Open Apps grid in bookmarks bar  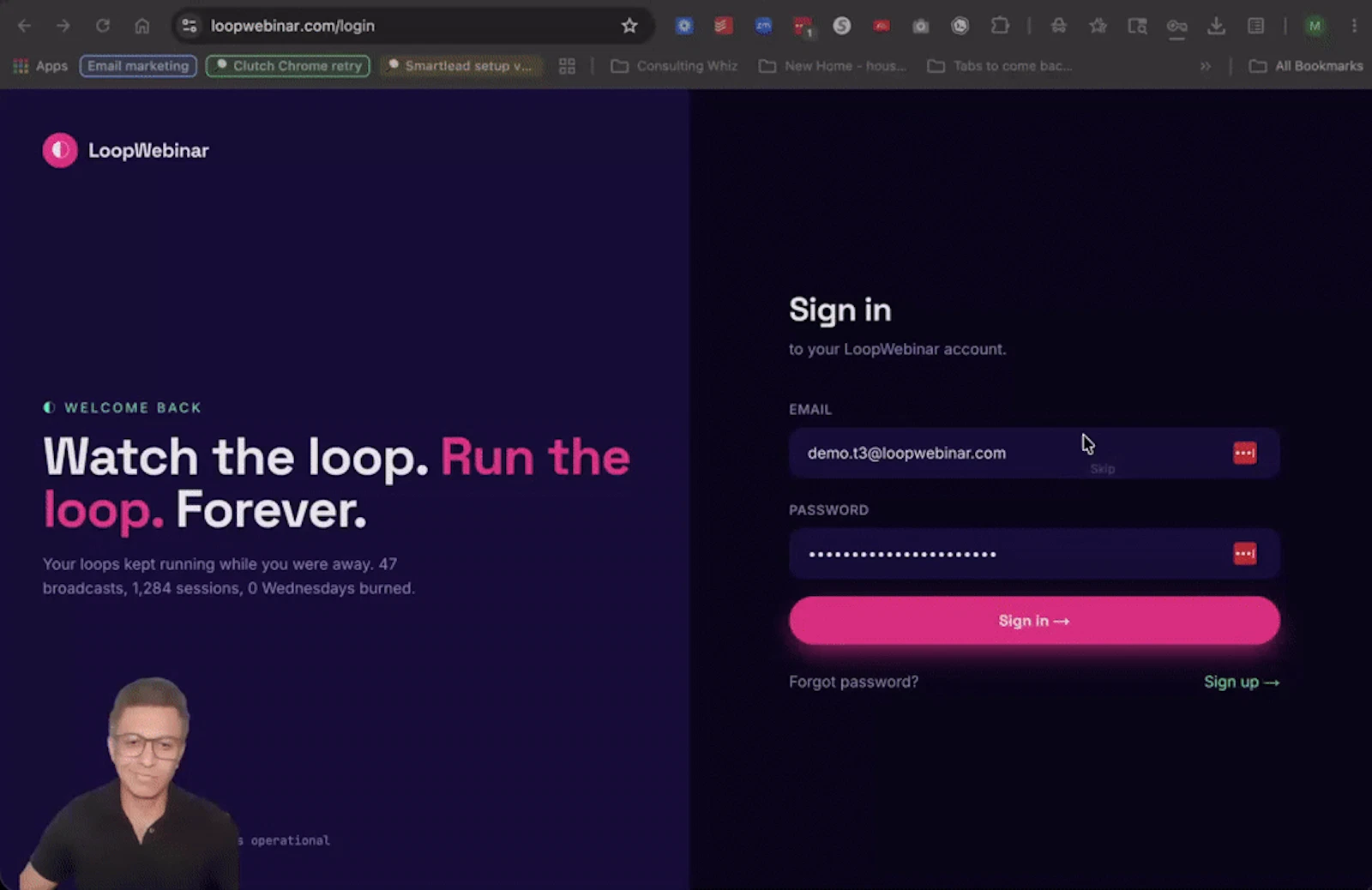(40, 66)
